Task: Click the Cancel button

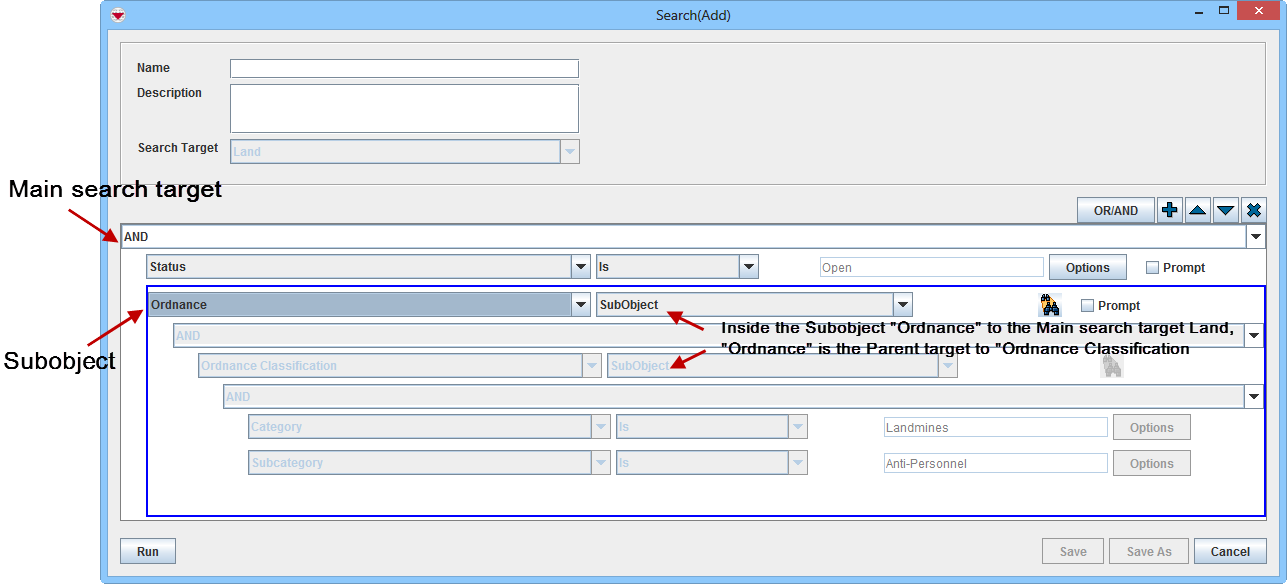Action: pos(1229,551)
